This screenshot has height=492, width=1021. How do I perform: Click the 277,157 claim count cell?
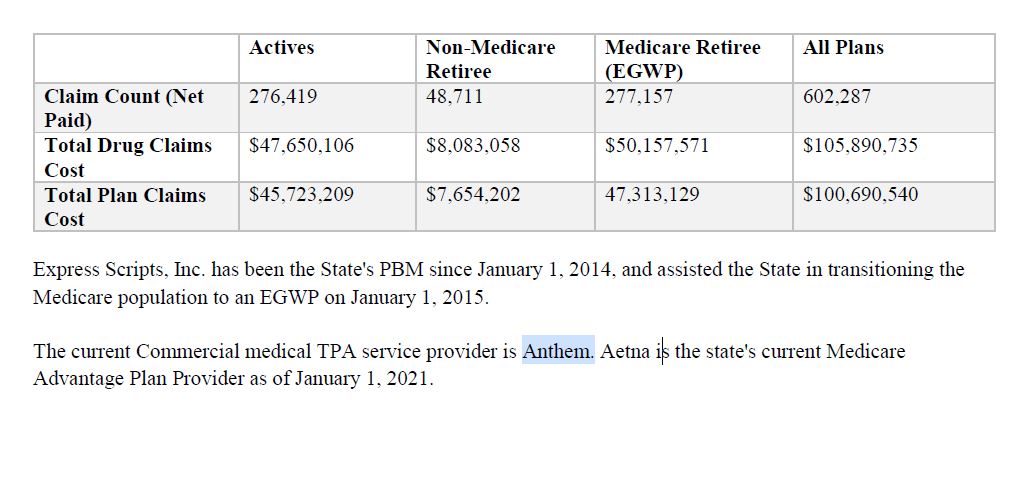pos(639,97)
